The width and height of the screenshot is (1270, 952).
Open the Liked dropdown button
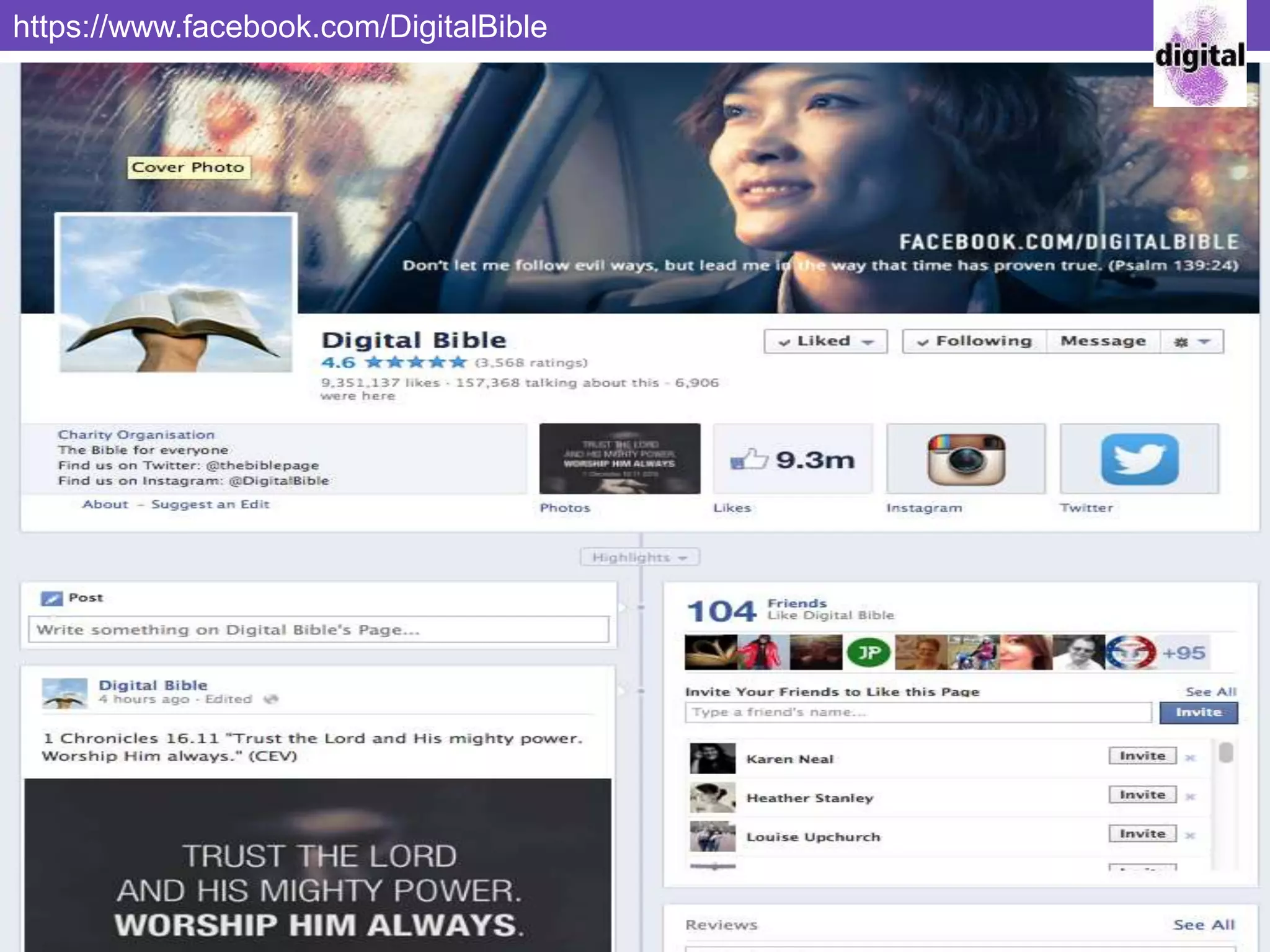coord(825,342)
